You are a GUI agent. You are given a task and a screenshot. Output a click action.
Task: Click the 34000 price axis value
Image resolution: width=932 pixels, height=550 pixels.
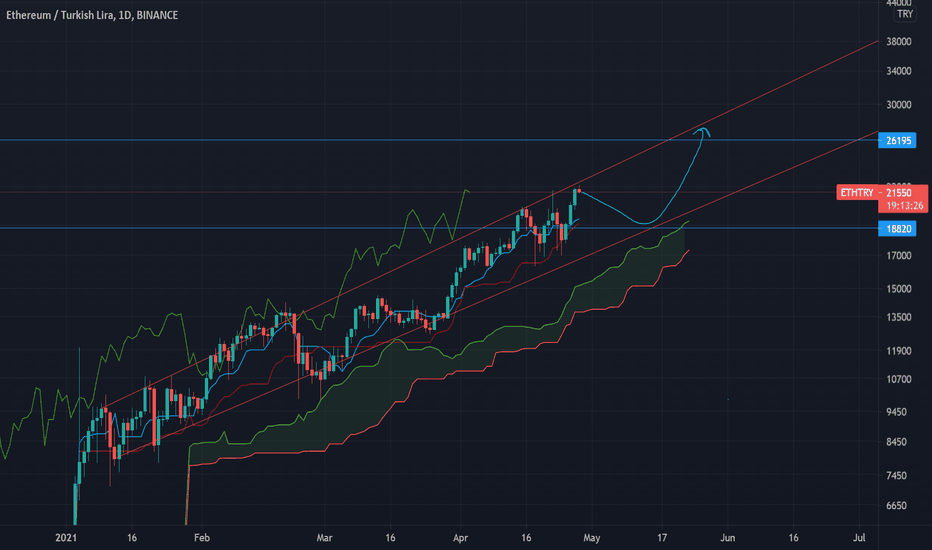[x=899, y=71]
